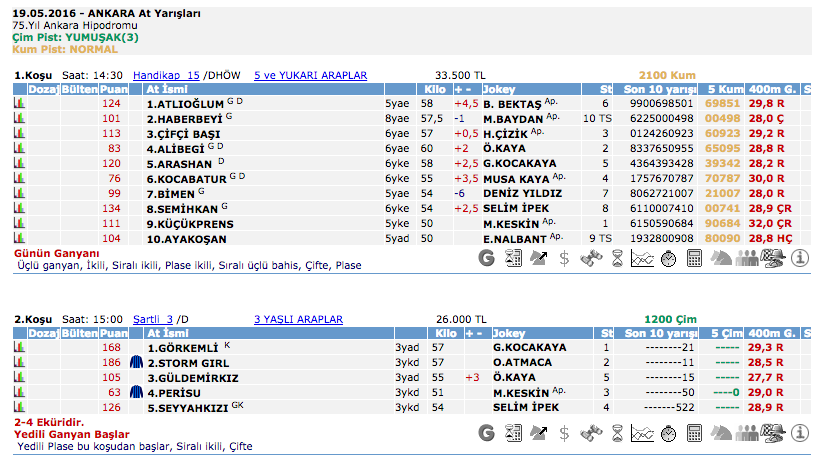Screen dimensions: 833x468
Task: Click the dollar sign icon under race 1
Action: point(565,258)
